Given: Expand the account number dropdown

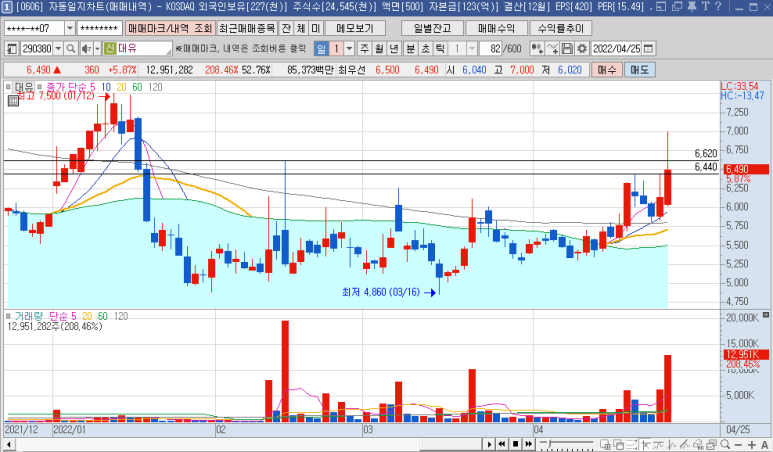Looking at the screenshot, I should tap(70, 28).
